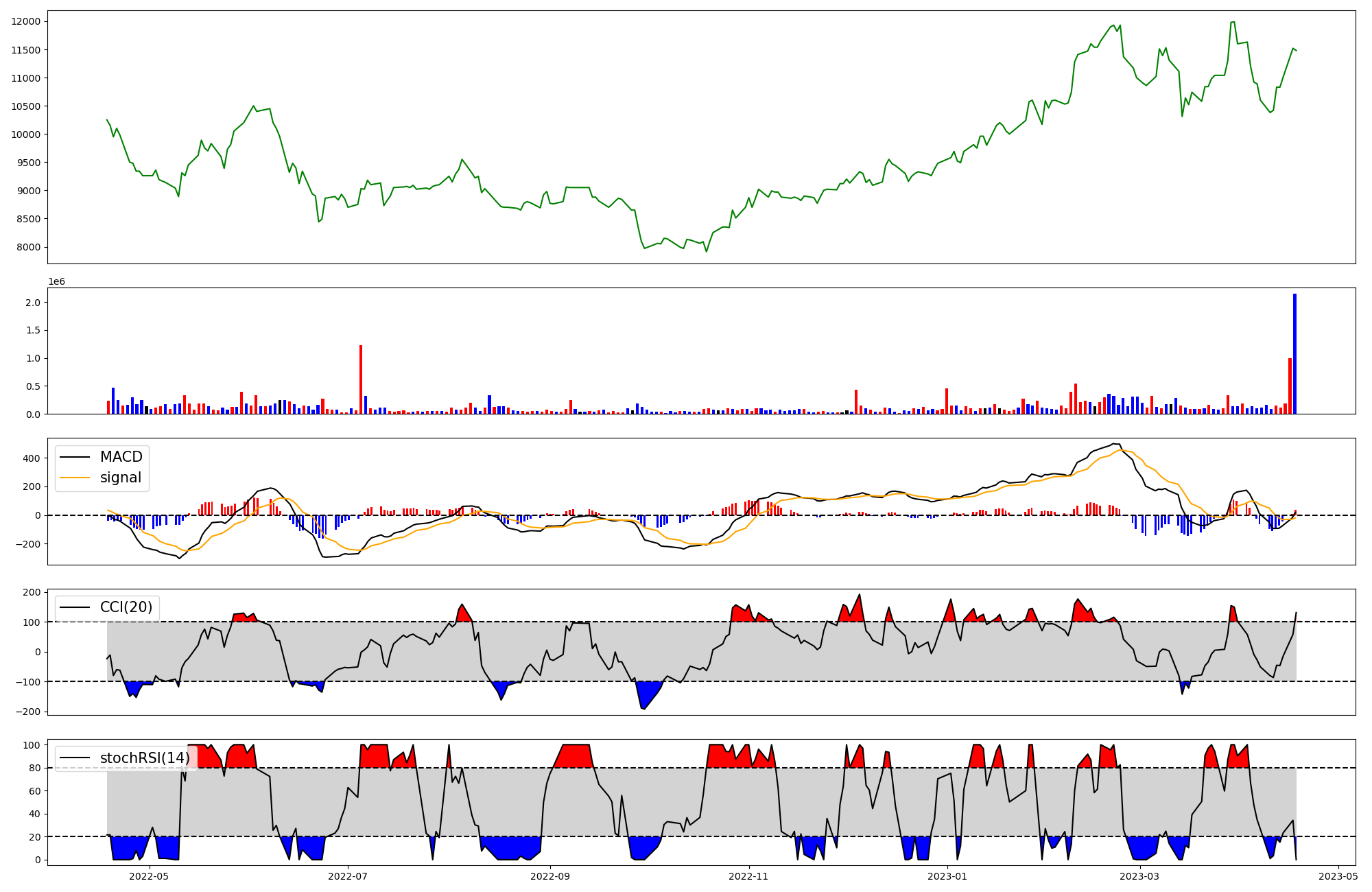Click the tall red volume bar near 2022-07
The width and height of the screenshot is (1372, 892).
[361, 381]
